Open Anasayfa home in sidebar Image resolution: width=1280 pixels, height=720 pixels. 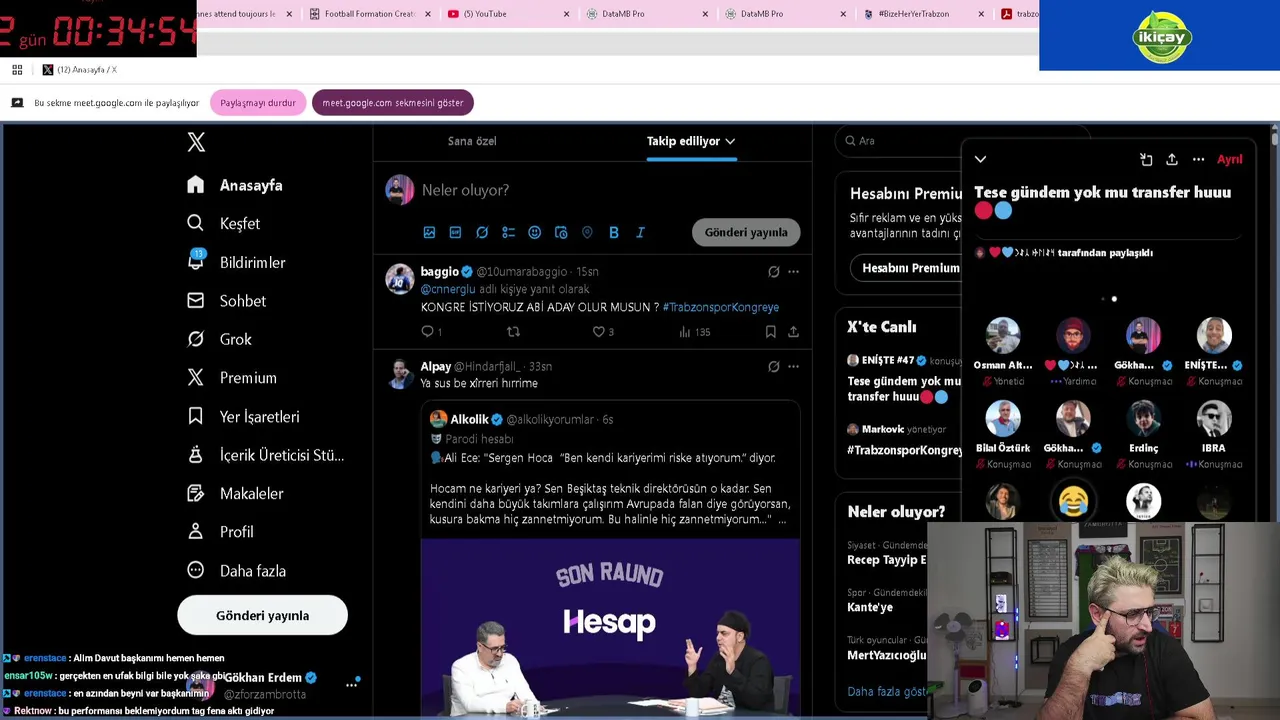[235, 185]
